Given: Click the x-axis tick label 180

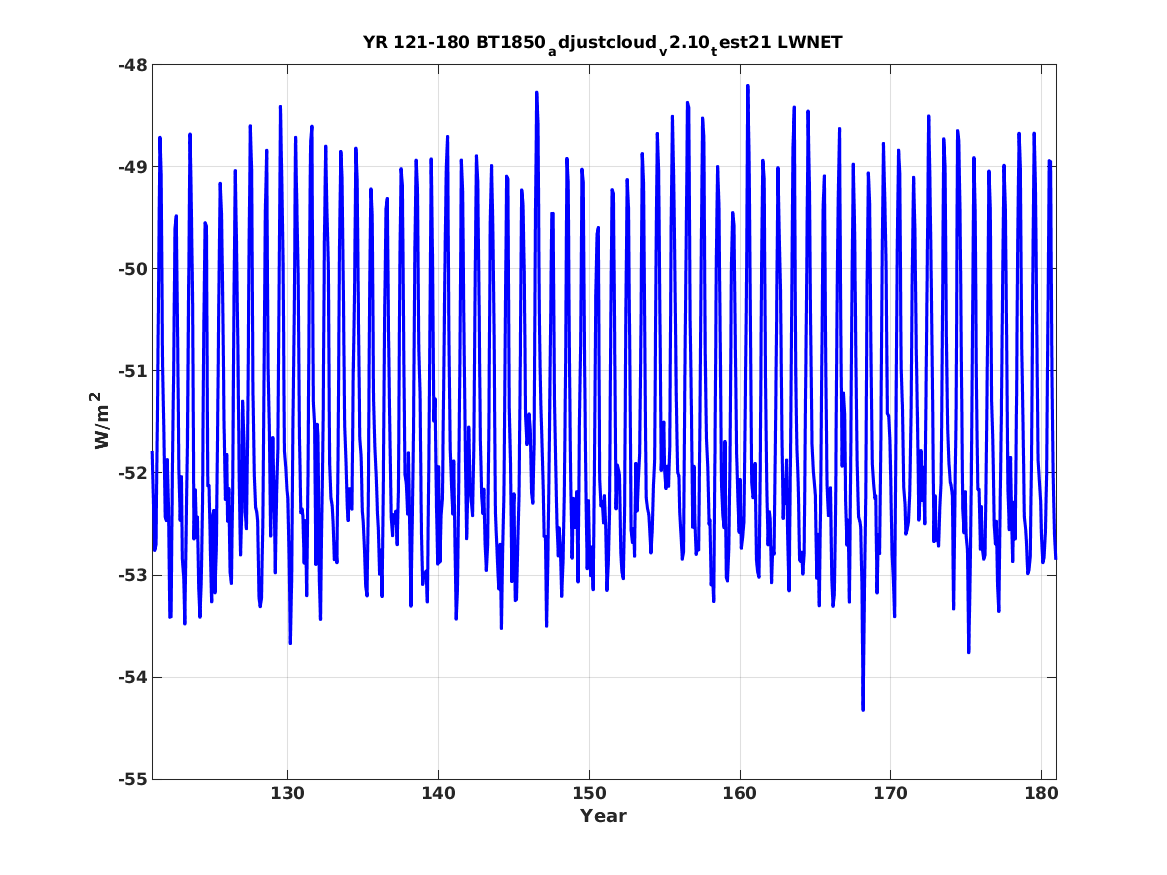Looking at the screenshot, I should click(1041, 794).
